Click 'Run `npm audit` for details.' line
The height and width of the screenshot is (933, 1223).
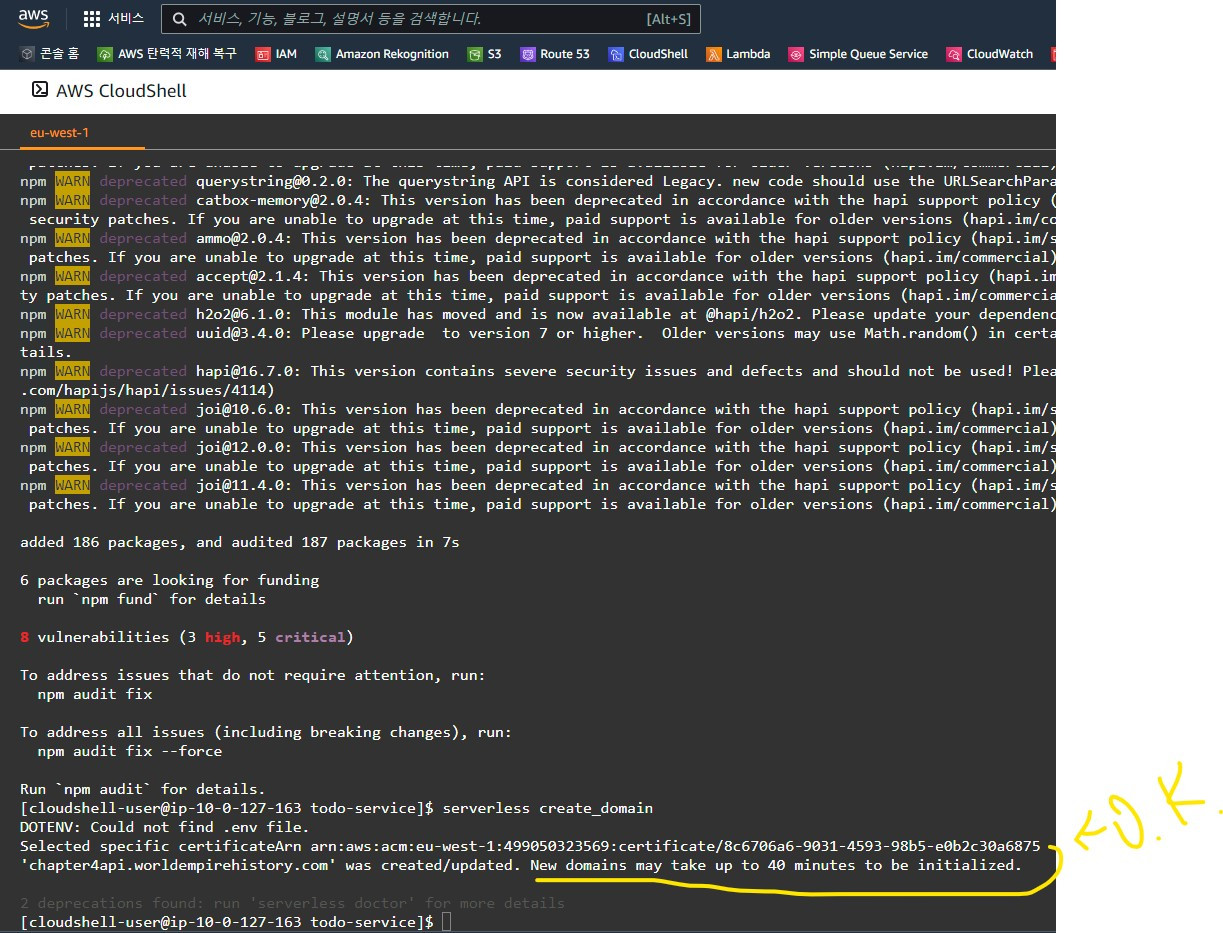(x=143, y=789)
